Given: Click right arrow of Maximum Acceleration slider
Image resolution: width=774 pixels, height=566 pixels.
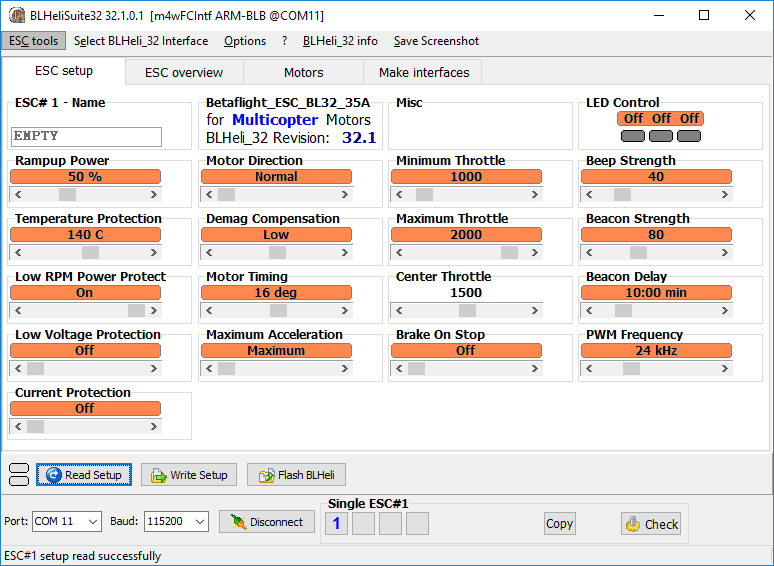Looking at the screenshot, I should point(345,369).
